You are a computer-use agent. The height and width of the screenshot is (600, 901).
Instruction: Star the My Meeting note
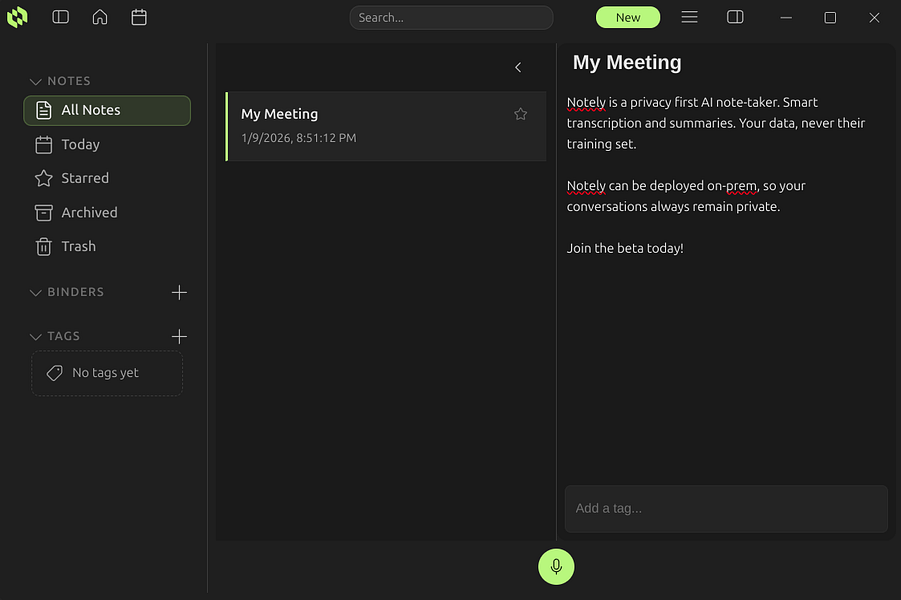521,114
